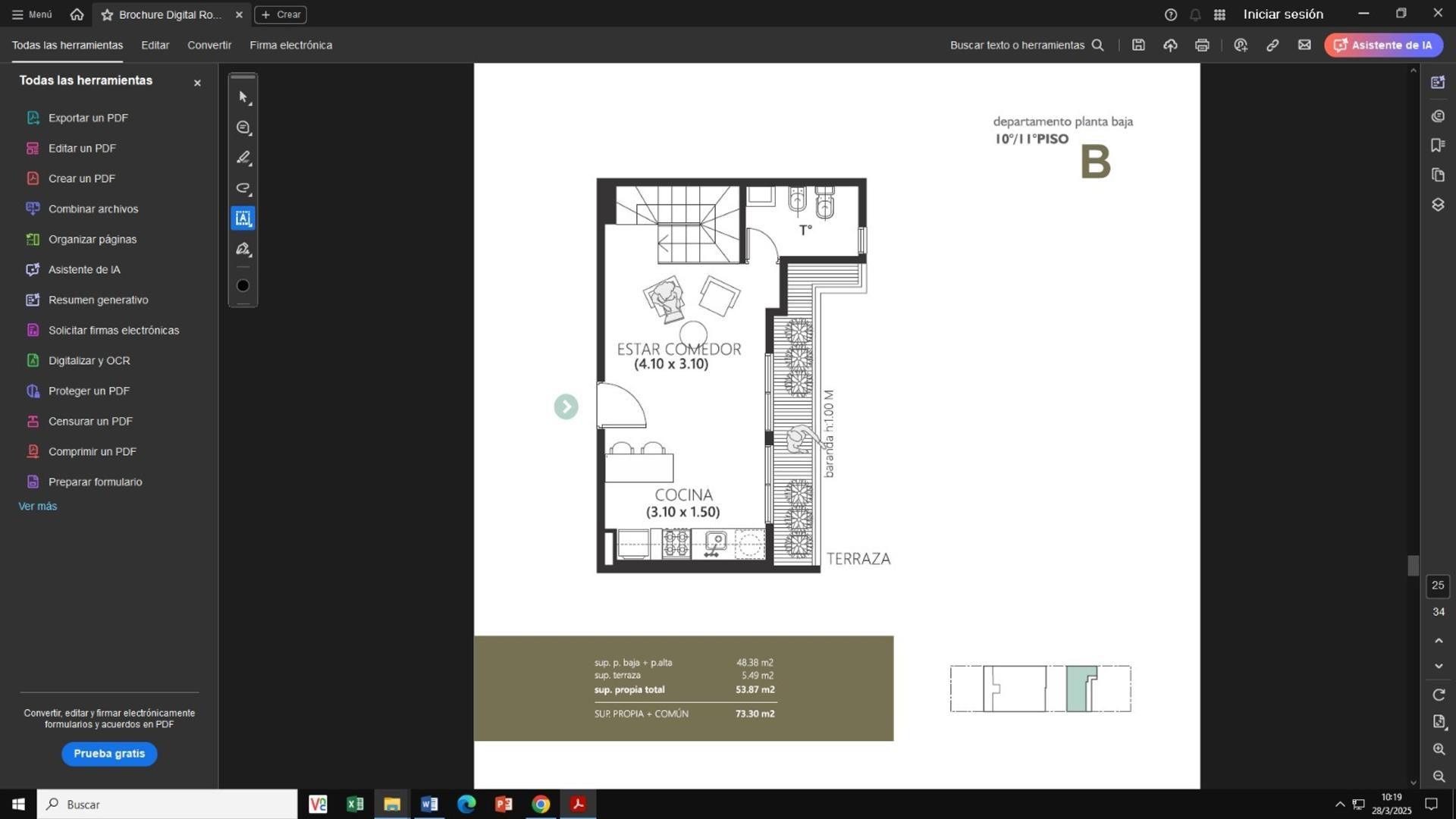The height and width of the screenshot is (819, 1456).
Task: Click the current page number 25 box
Action: [1438, 585]
